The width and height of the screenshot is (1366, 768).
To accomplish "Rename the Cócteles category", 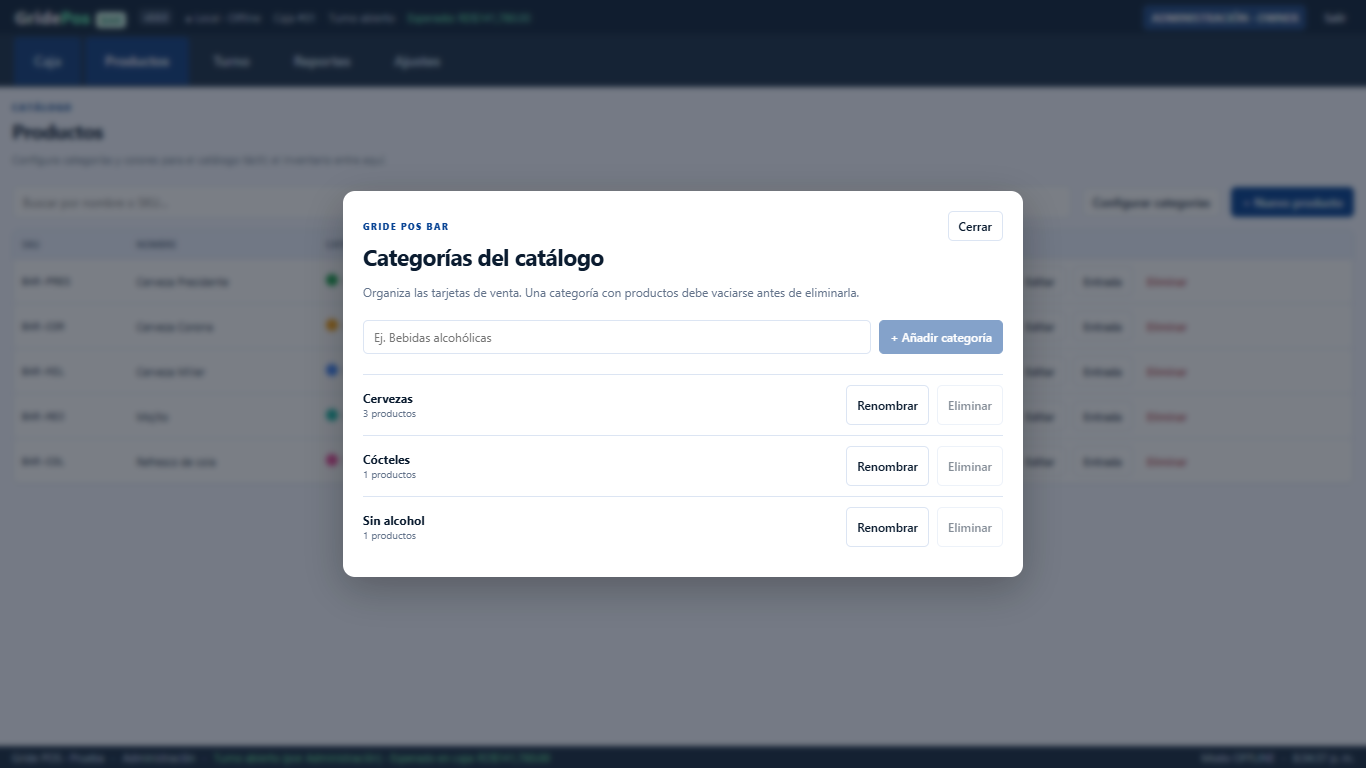I will [x=887, y=466].
